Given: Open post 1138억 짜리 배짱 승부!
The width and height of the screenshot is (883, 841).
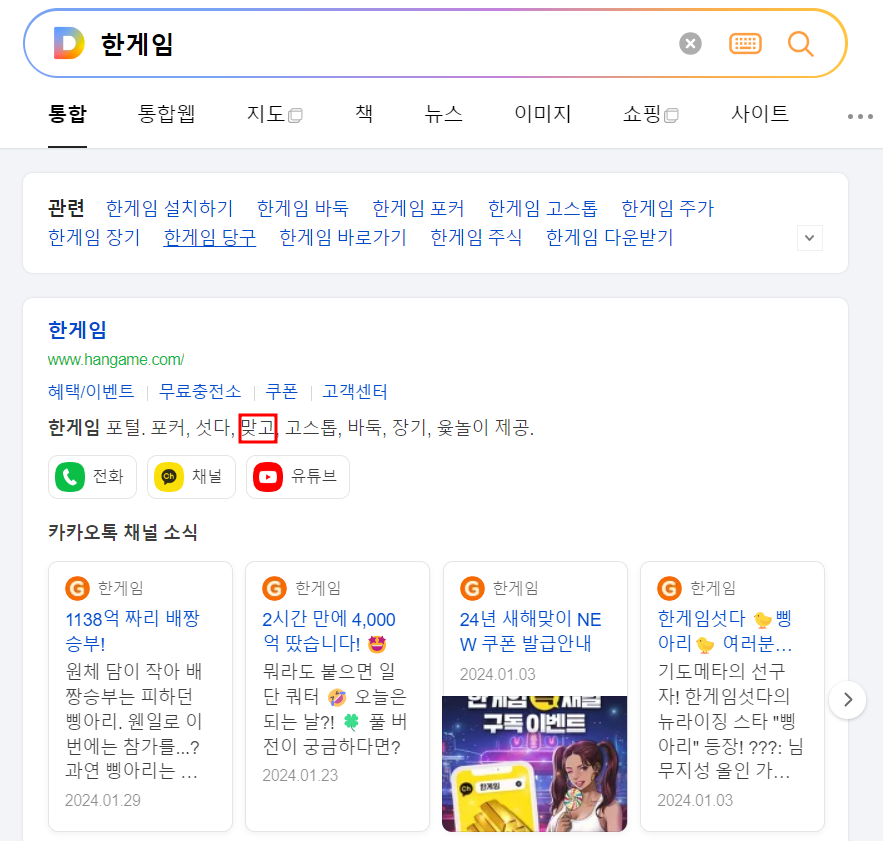Looking at the screenshot, I should [x=132, y=631].
